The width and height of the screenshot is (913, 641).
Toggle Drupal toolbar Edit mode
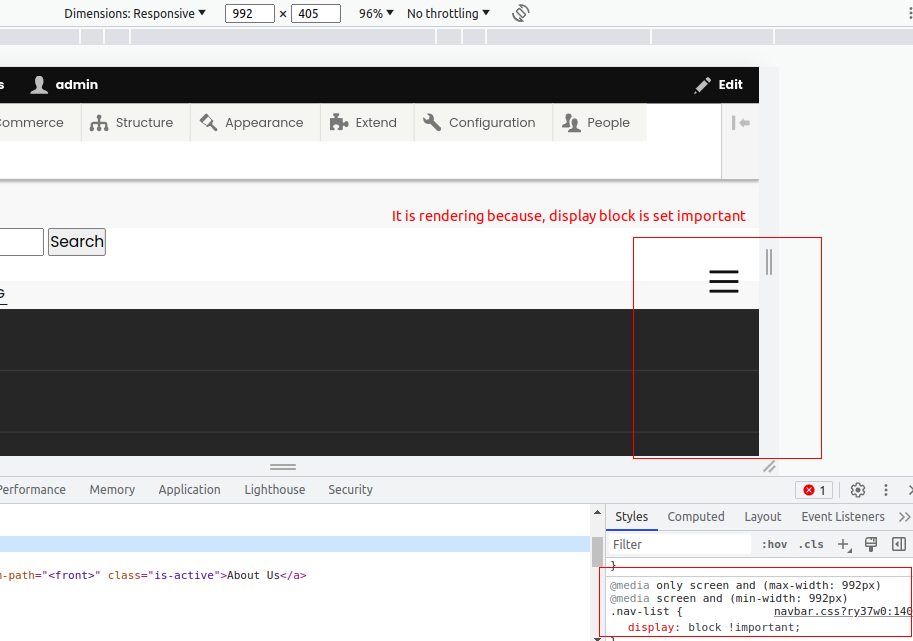[x=719, y=85]
